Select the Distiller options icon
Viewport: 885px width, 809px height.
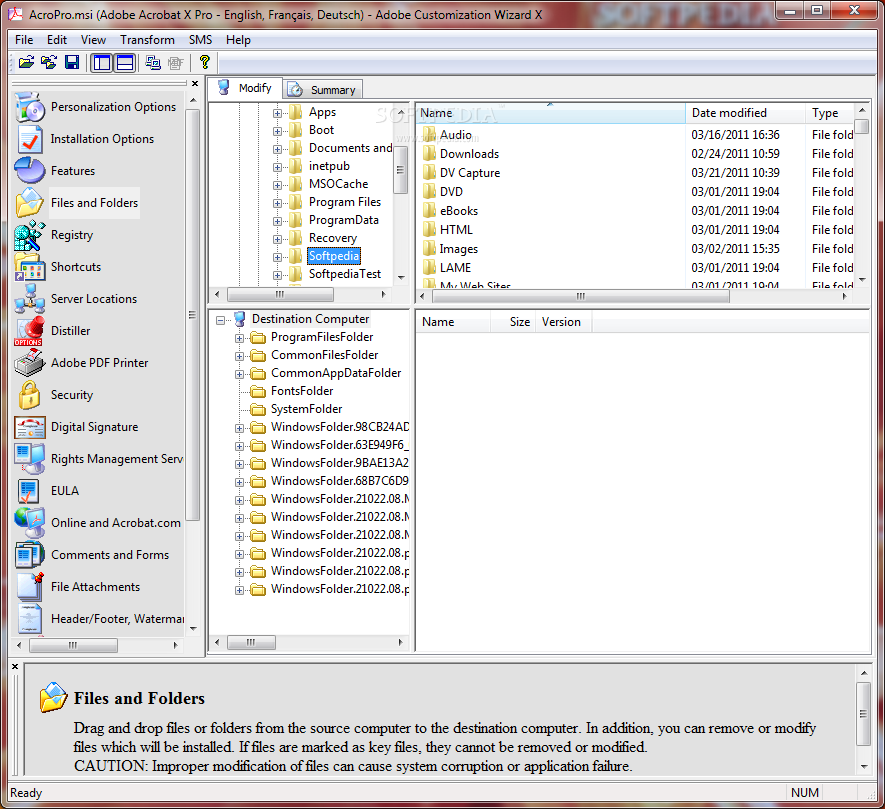pos(29,331)
